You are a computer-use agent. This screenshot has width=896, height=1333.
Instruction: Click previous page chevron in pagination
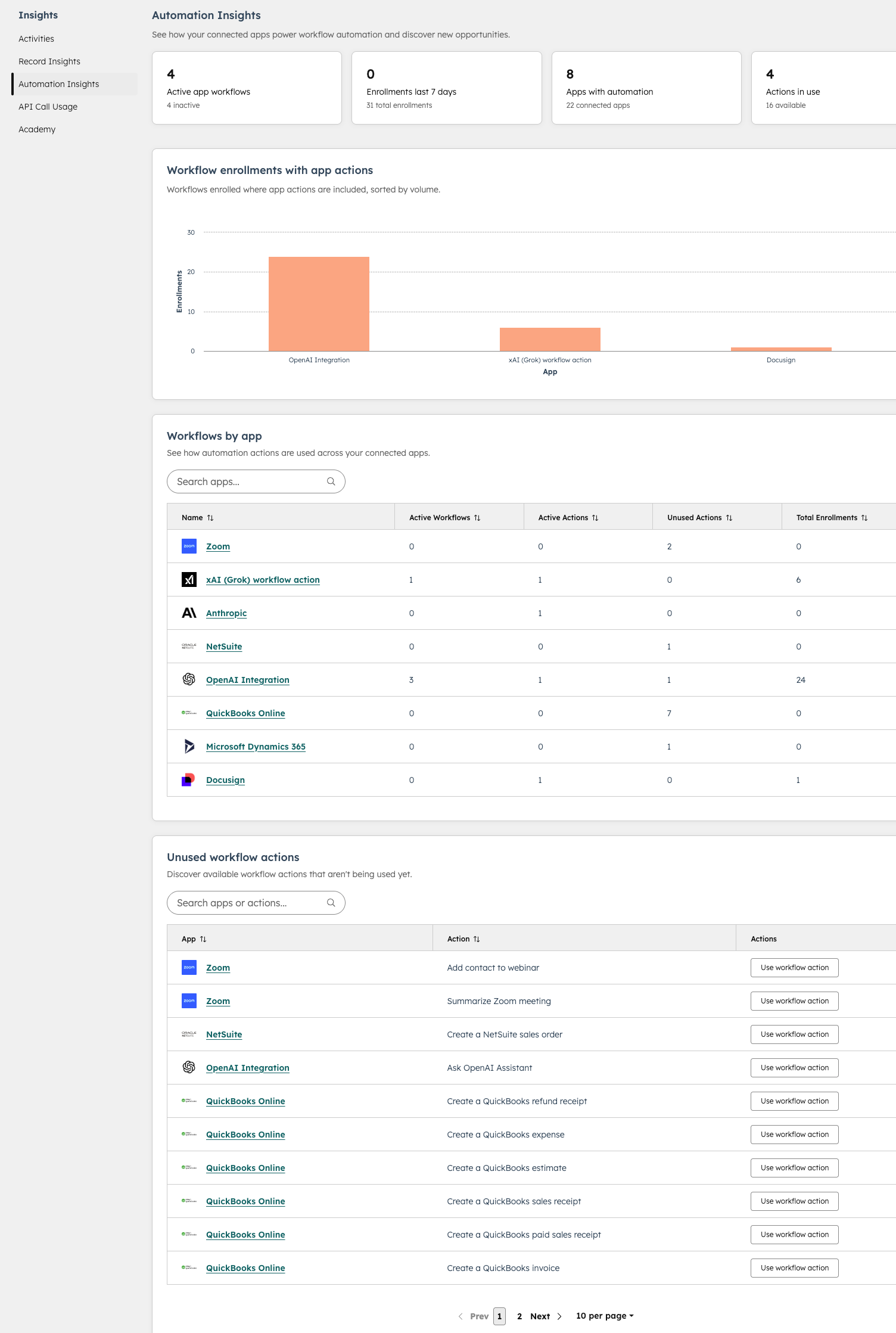(461, 1316)
